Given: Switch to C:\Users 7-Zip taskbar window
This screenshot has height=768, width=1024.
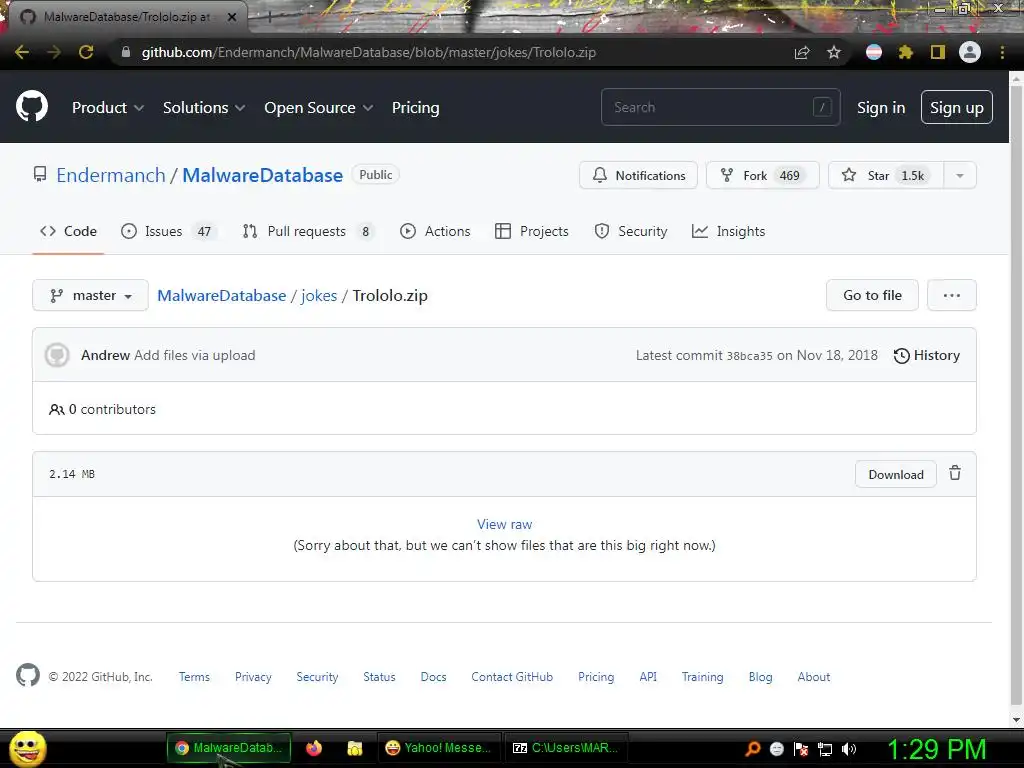Looking at the screenshot, I should [x=566, y=748].
